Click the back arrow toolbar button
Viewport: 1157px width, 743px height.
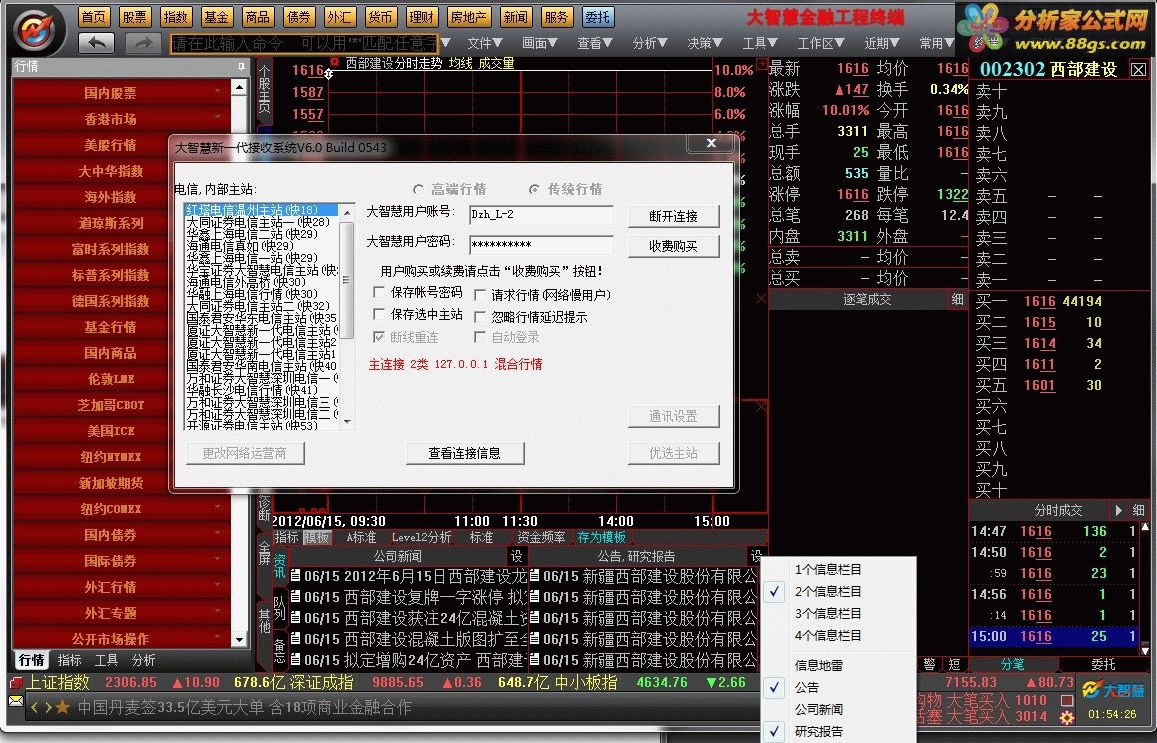click(96, 43)
